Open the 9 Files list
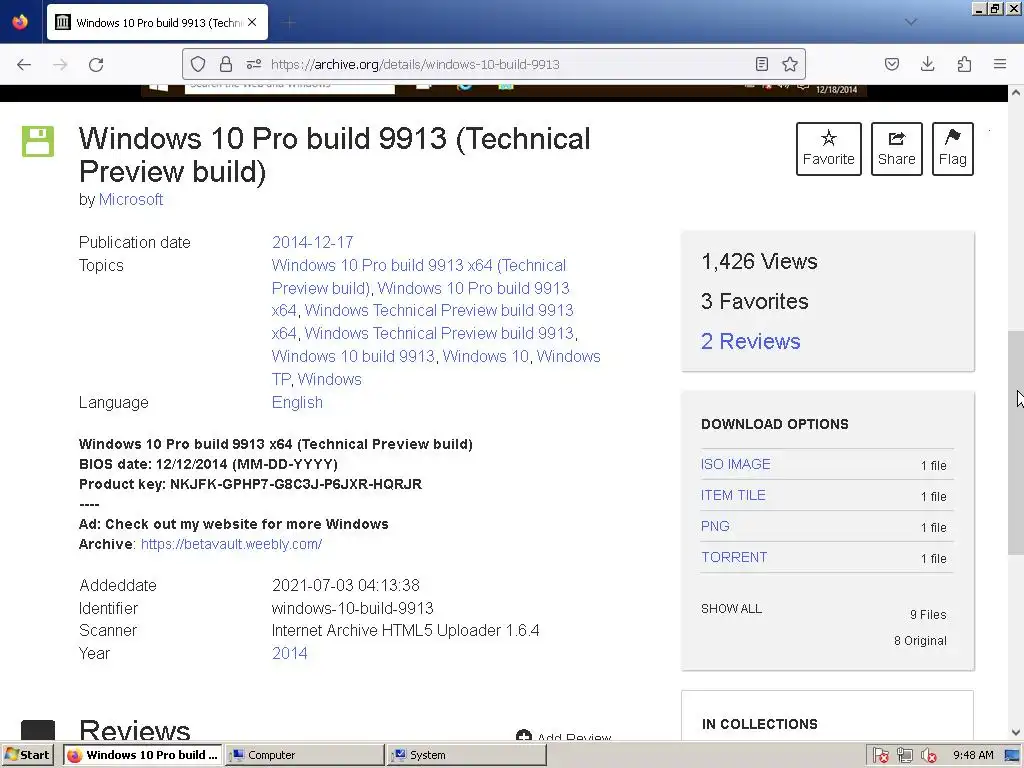Viewport: 1024px width, 768px height. pyautogui.click(x=928, y=615)
